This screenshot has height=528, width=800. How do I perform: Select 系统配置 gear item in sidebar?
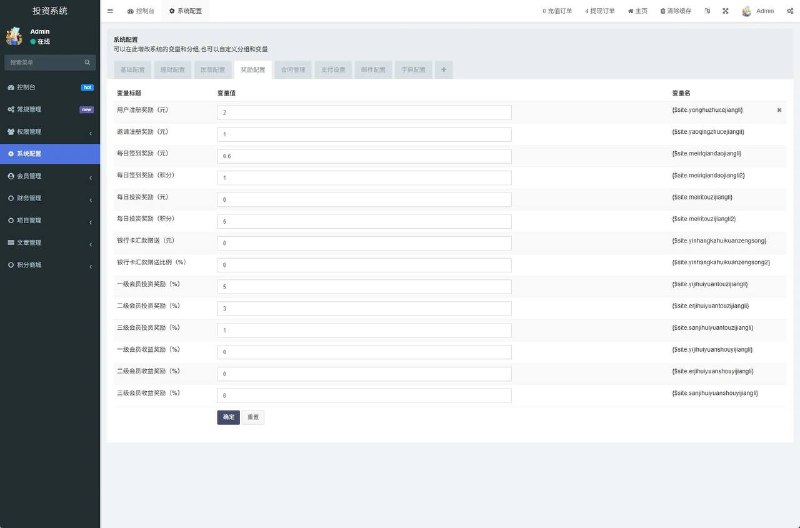tap(50, 154)
